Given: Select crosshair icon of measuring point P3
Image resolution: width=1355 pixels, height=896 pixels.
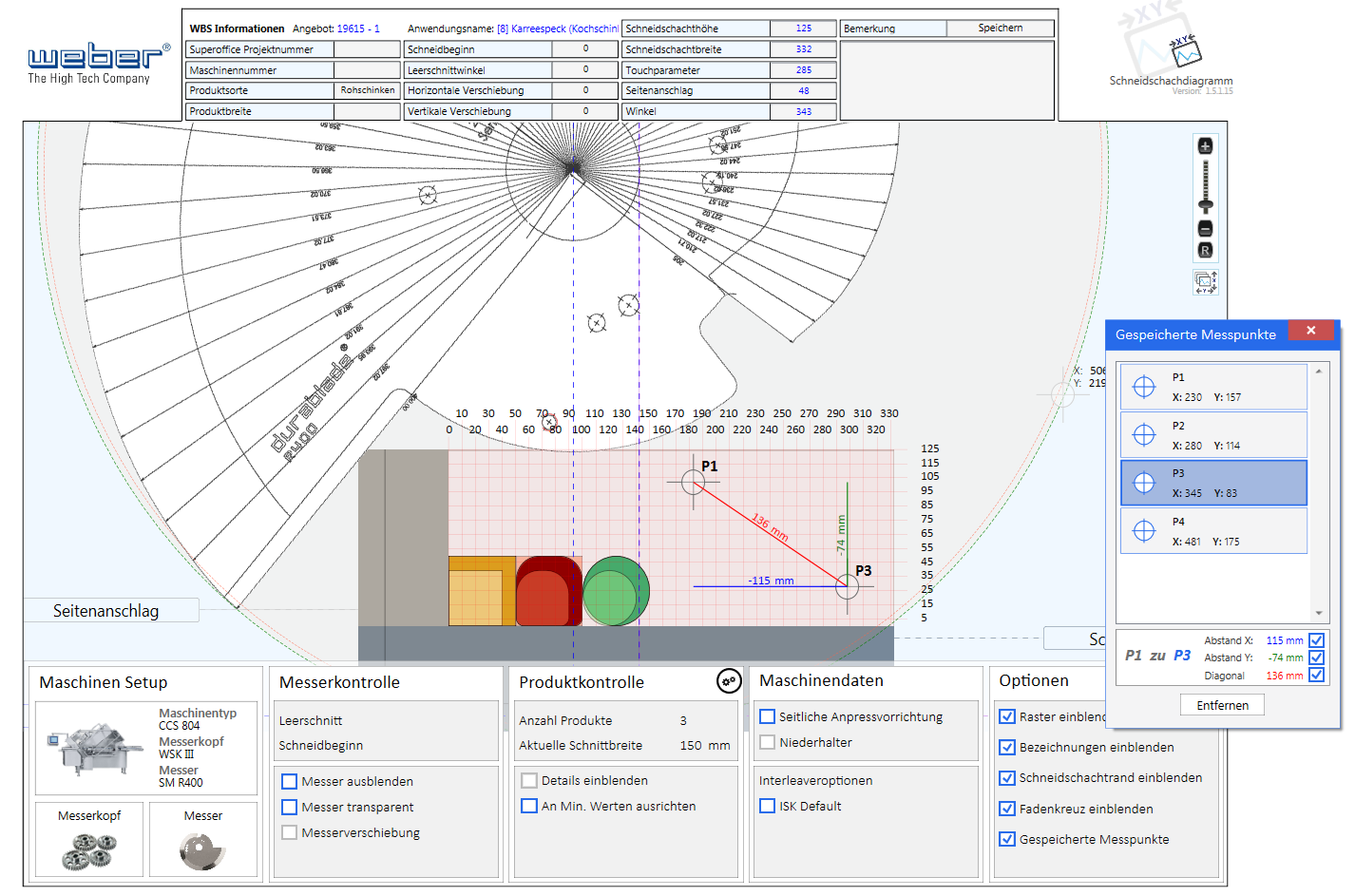Looking at the screenshot, I should [x=1144, y=483].
